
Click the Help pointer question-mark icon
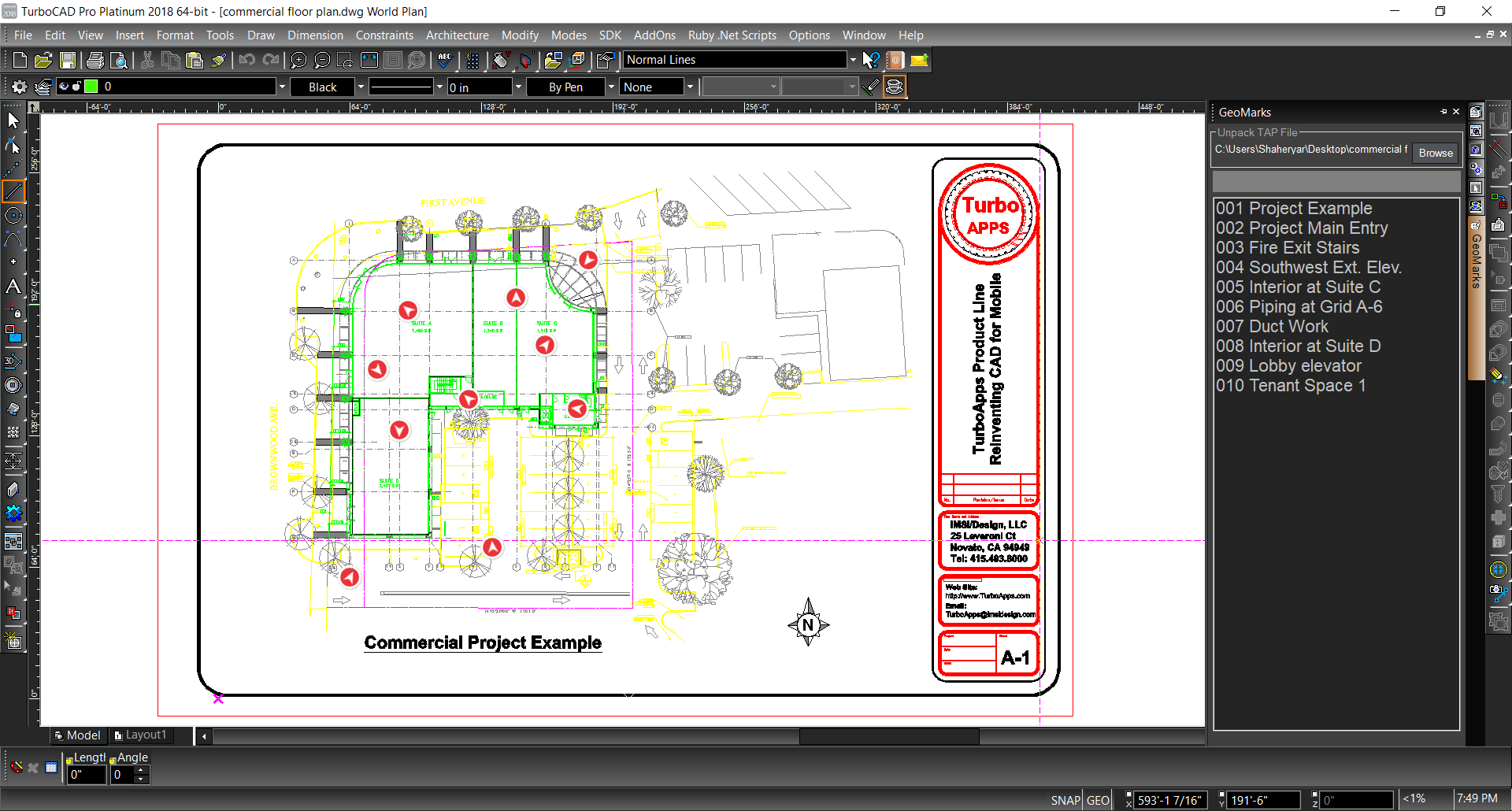pyautogui.click(x=871, y=60)
